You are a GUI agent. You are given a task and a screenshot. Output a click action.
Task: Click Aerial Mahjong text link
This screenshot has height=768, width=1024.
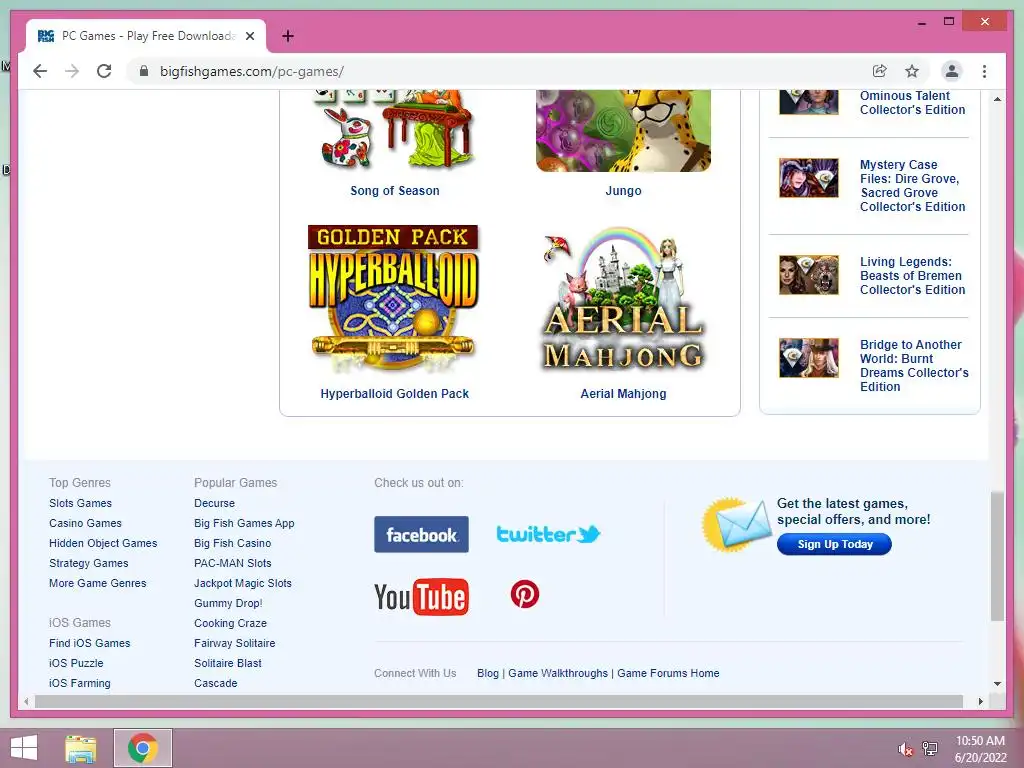(623, 394)
